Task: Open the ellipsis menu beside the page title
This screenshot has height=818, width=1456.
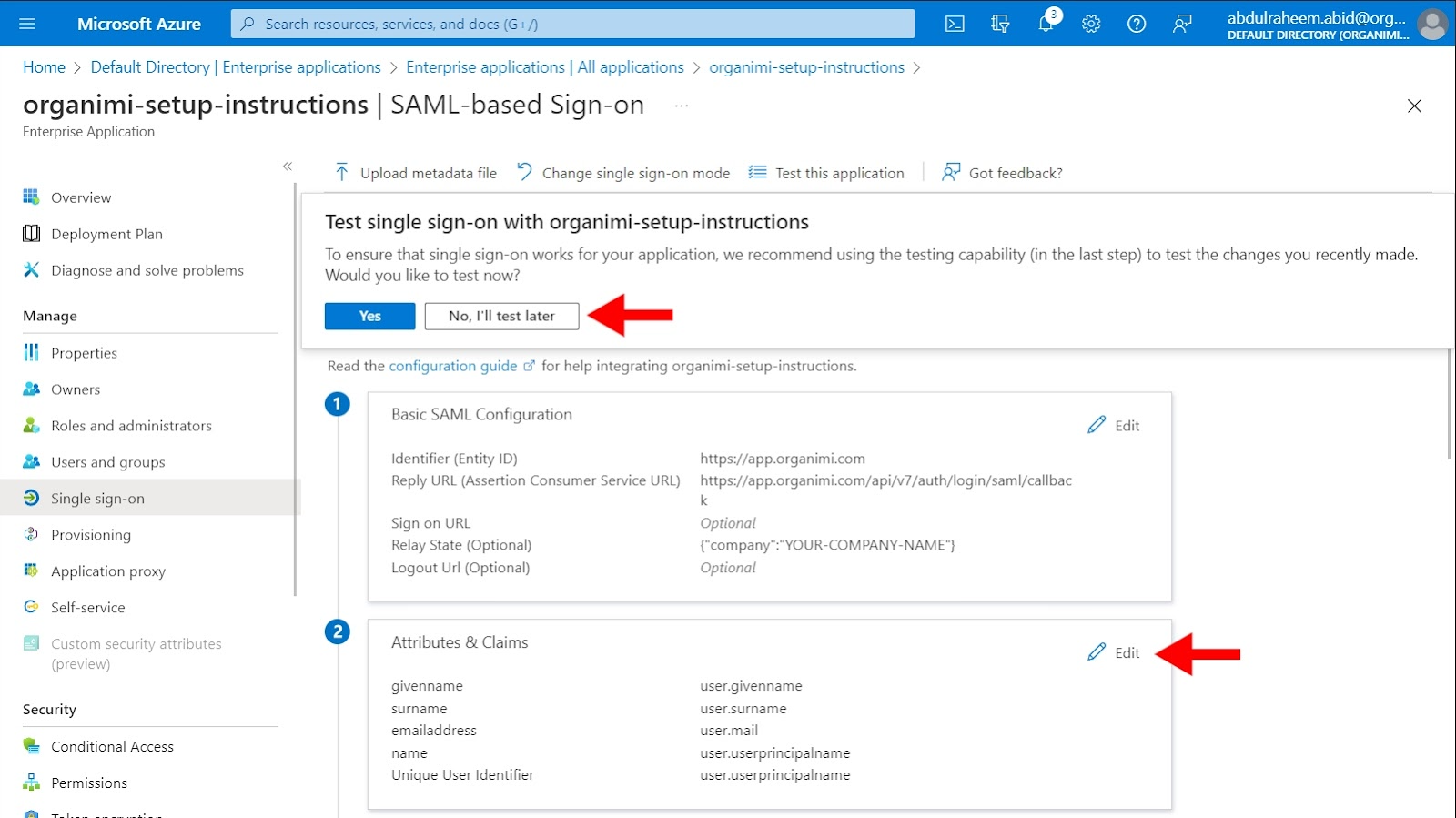Action: (x=682, y=106)
